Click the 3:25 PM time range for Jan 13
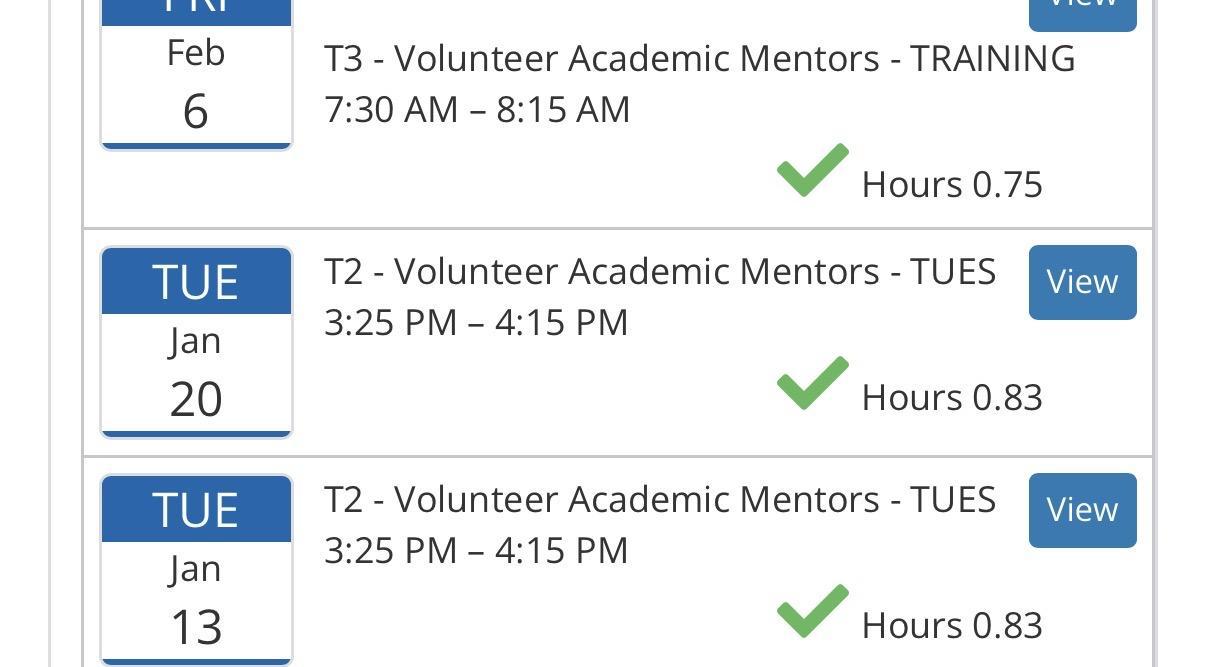Image resolution: width=1206 pixels, height=667 pixels. (476, 551)
